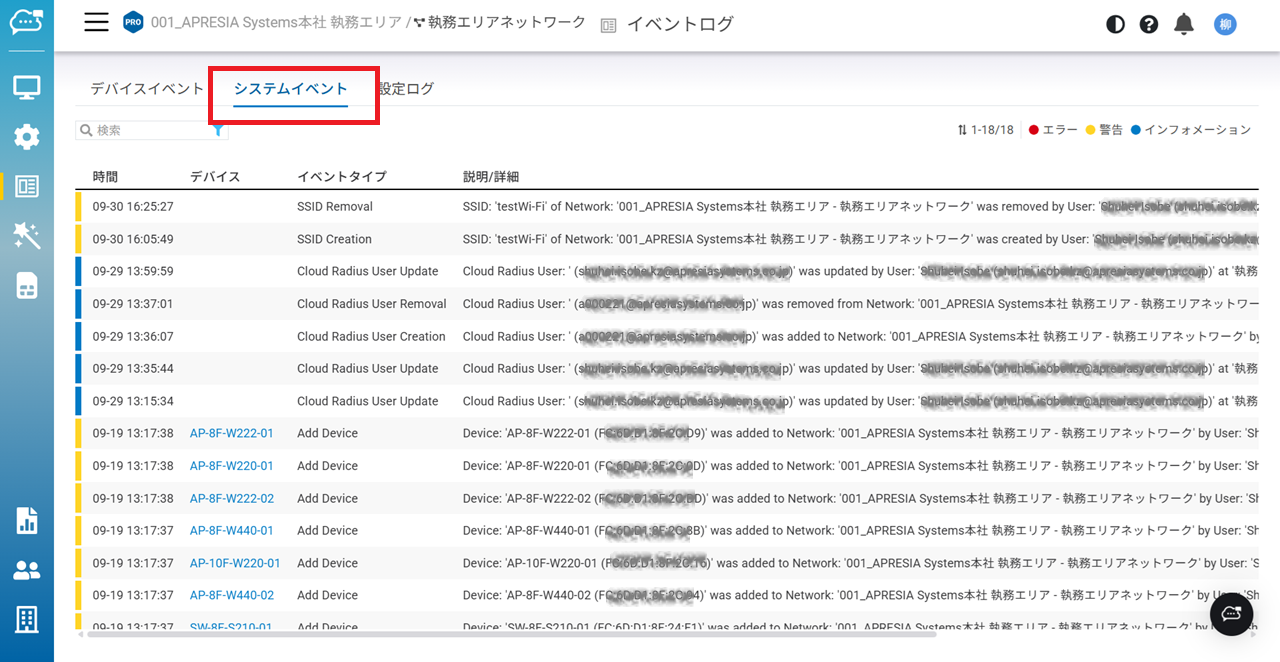1280x662 pixels.
Task: Open the report chart sidebar icon
Action: tap(27, 520)
